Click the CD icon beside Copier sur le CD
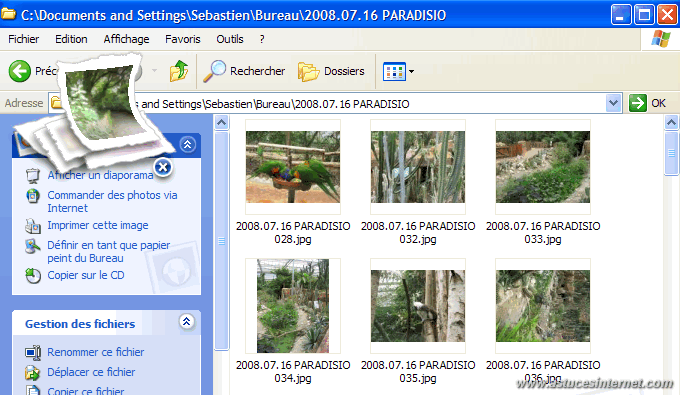 point(33,276)
